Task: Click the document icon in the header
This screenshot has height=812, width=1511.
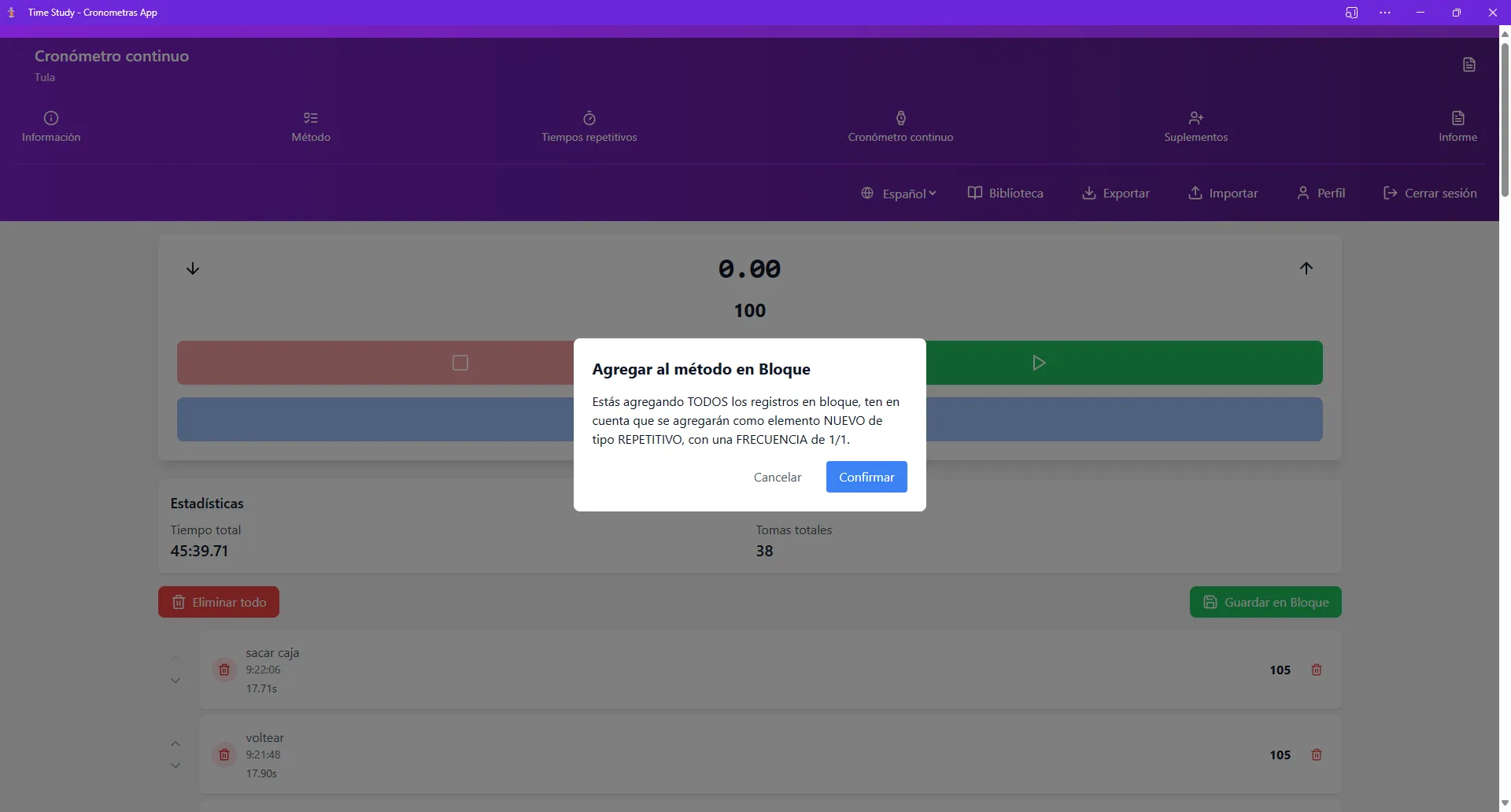Action: (1469, 65)
